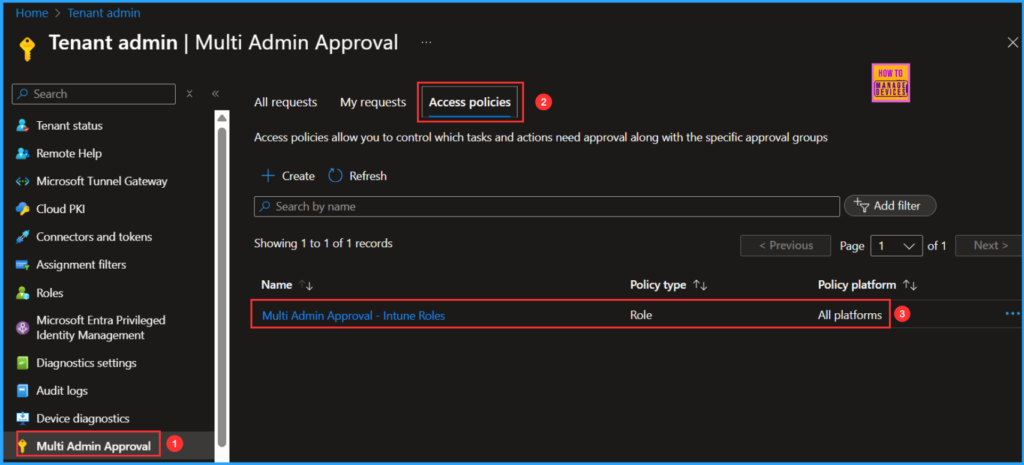
Task: Click the plus icon beside Create
Action: click(x=268, y=176)
